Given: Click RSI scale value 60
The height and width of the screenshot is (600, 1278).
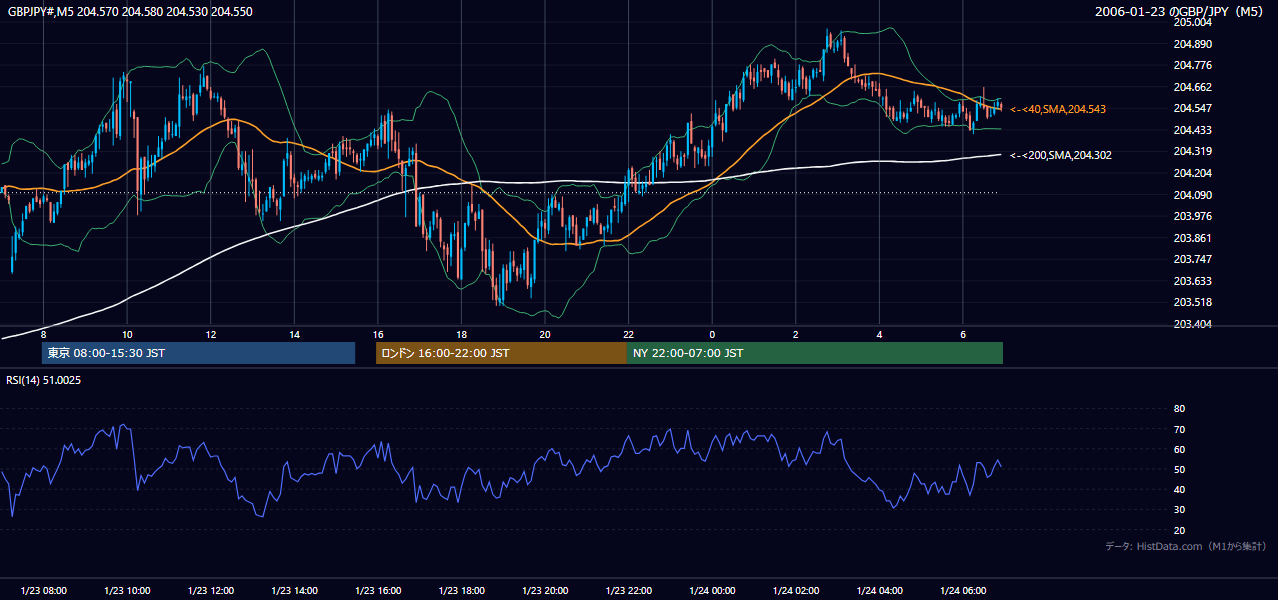Looking at the screenshot, I should click(x=1179, y=450).
